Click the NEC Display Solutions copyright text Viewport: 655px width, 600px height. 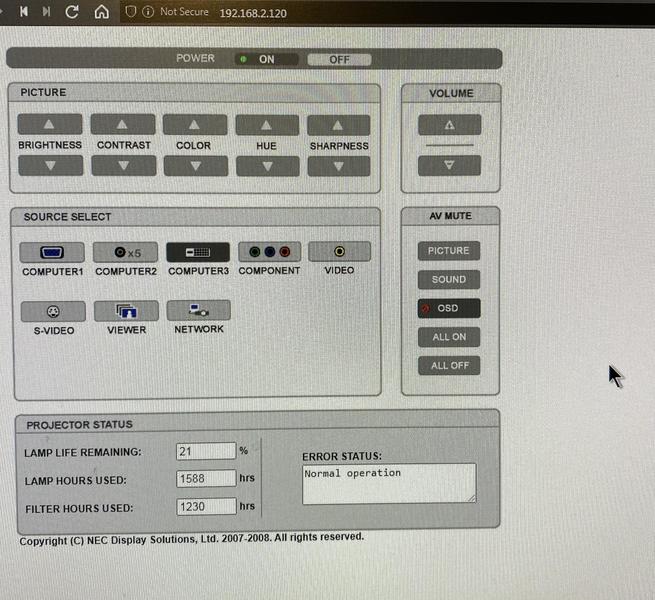192,539
